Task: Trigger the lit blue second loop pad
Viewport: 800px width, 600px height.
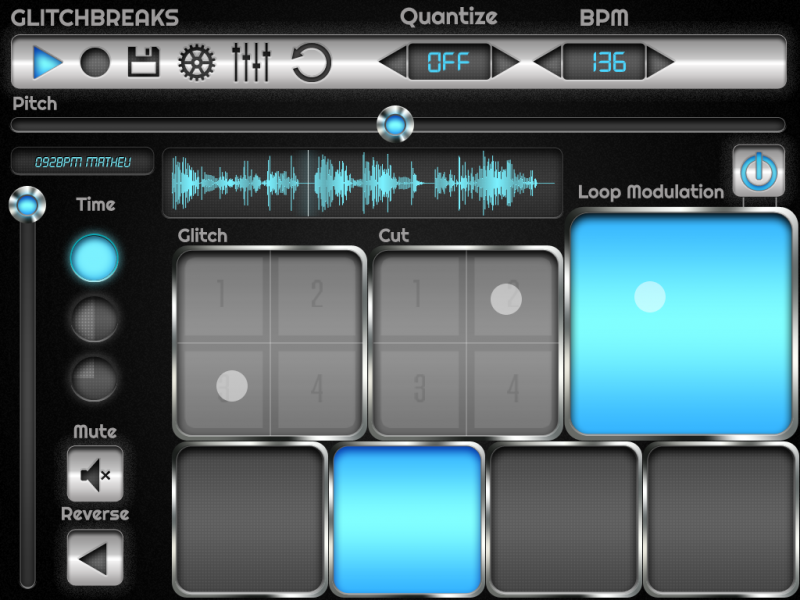Action: 407,519
